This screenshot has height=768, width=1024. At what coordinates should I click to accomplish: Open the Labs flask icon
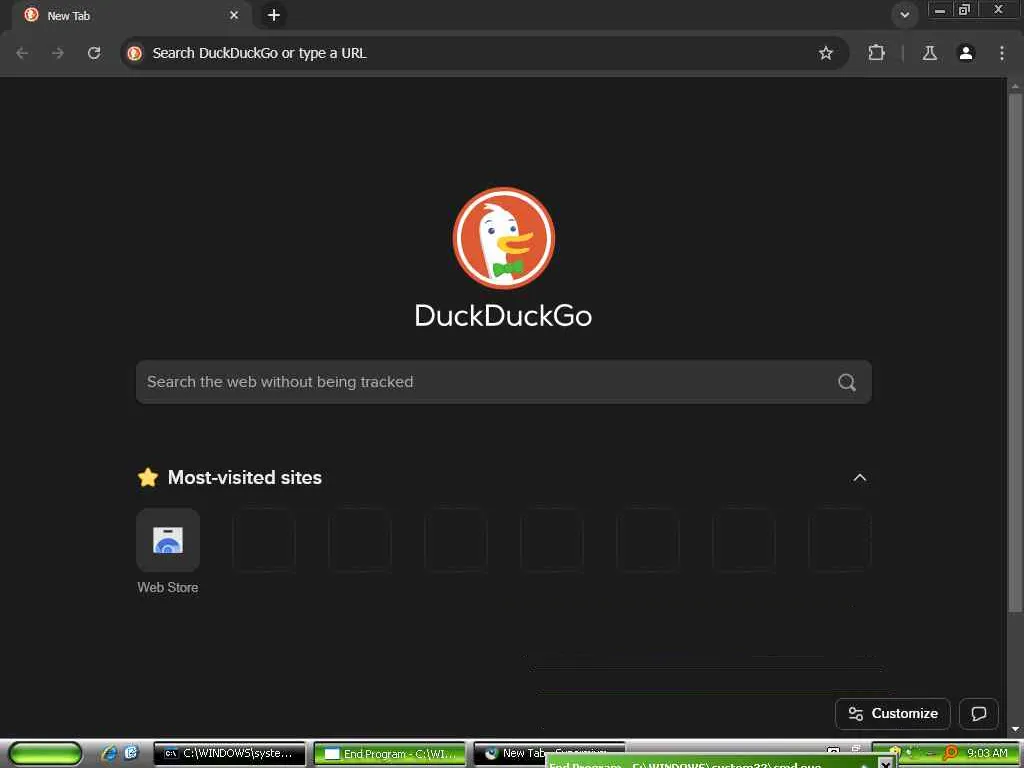pos(929,53)
